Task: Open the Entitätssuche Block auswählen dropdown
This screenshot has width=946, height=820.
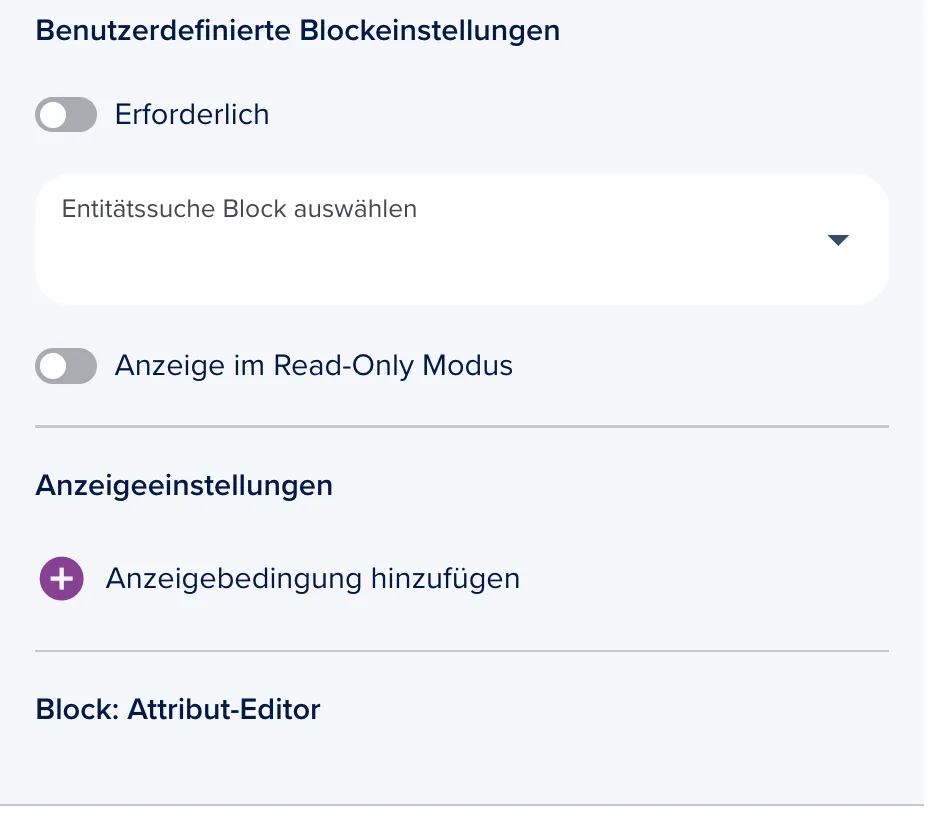Action: pyautogui.click(x=462, y=240)
